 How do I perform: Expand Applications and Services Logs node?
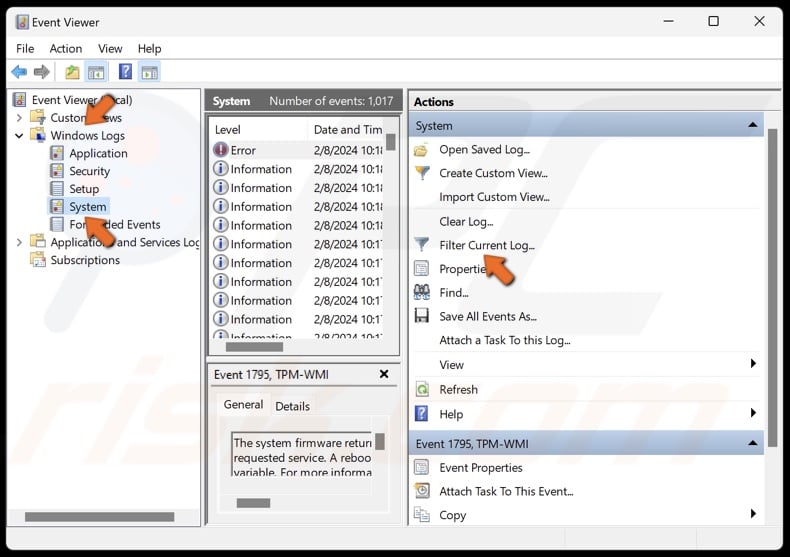(19, 242)
